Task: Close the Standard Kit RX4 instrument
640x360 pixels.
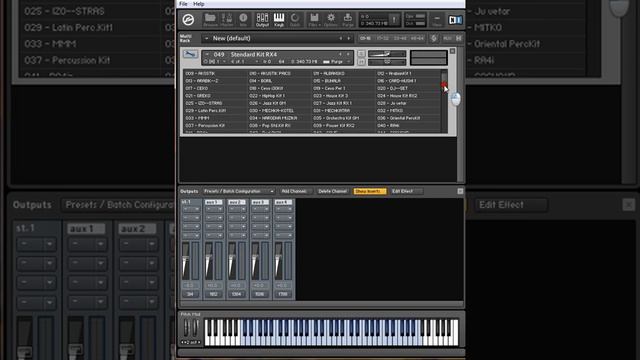Action: [452, 51]
